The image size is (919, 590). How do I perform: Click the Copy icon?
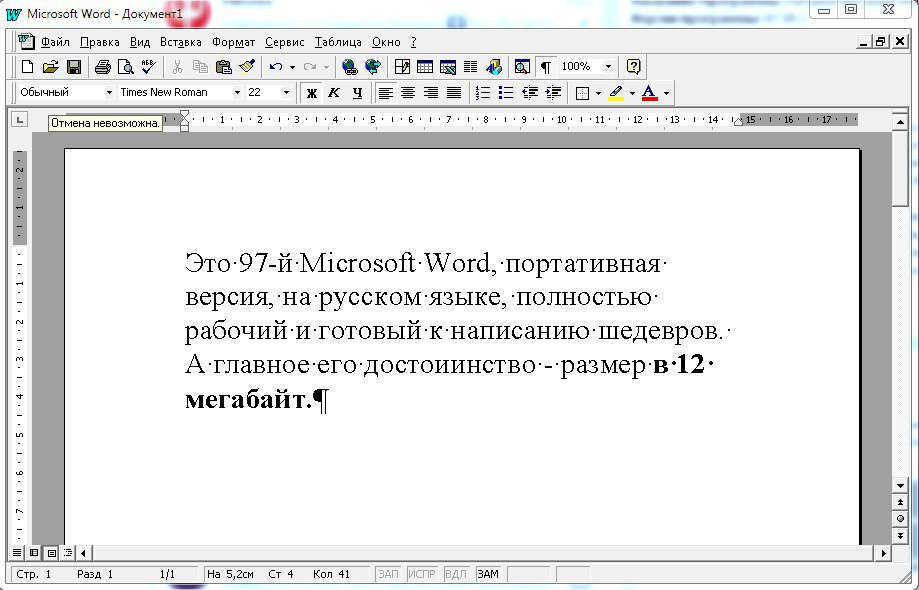(x=200, y=67)
